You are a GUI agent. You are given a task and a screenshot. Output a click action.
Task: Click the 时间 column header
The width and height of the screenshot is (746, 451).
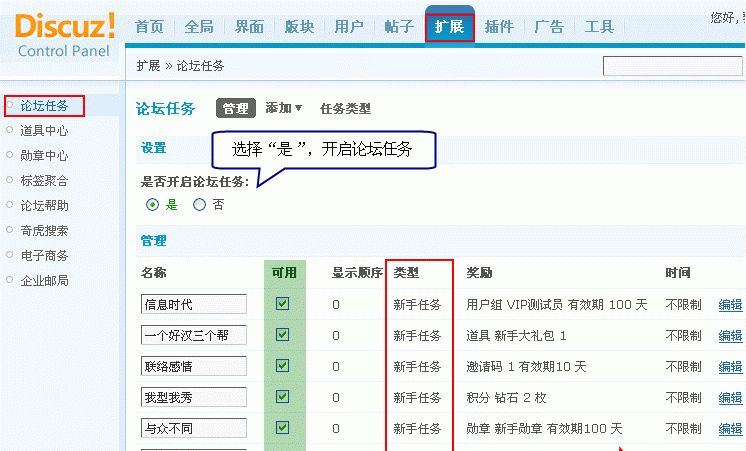click(678, 273)
